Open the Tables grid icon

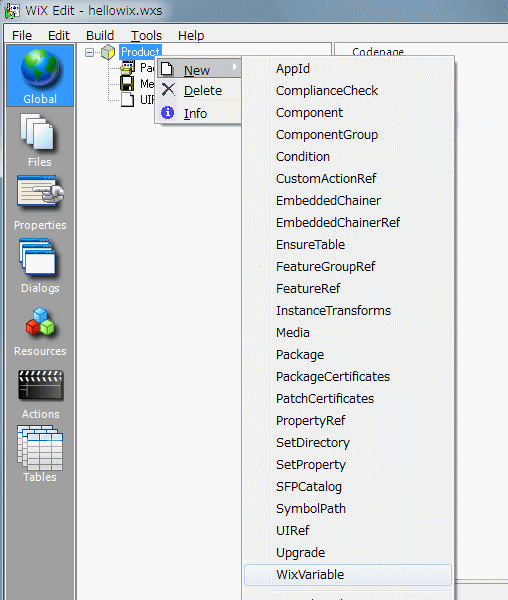[x=40, y=448]
